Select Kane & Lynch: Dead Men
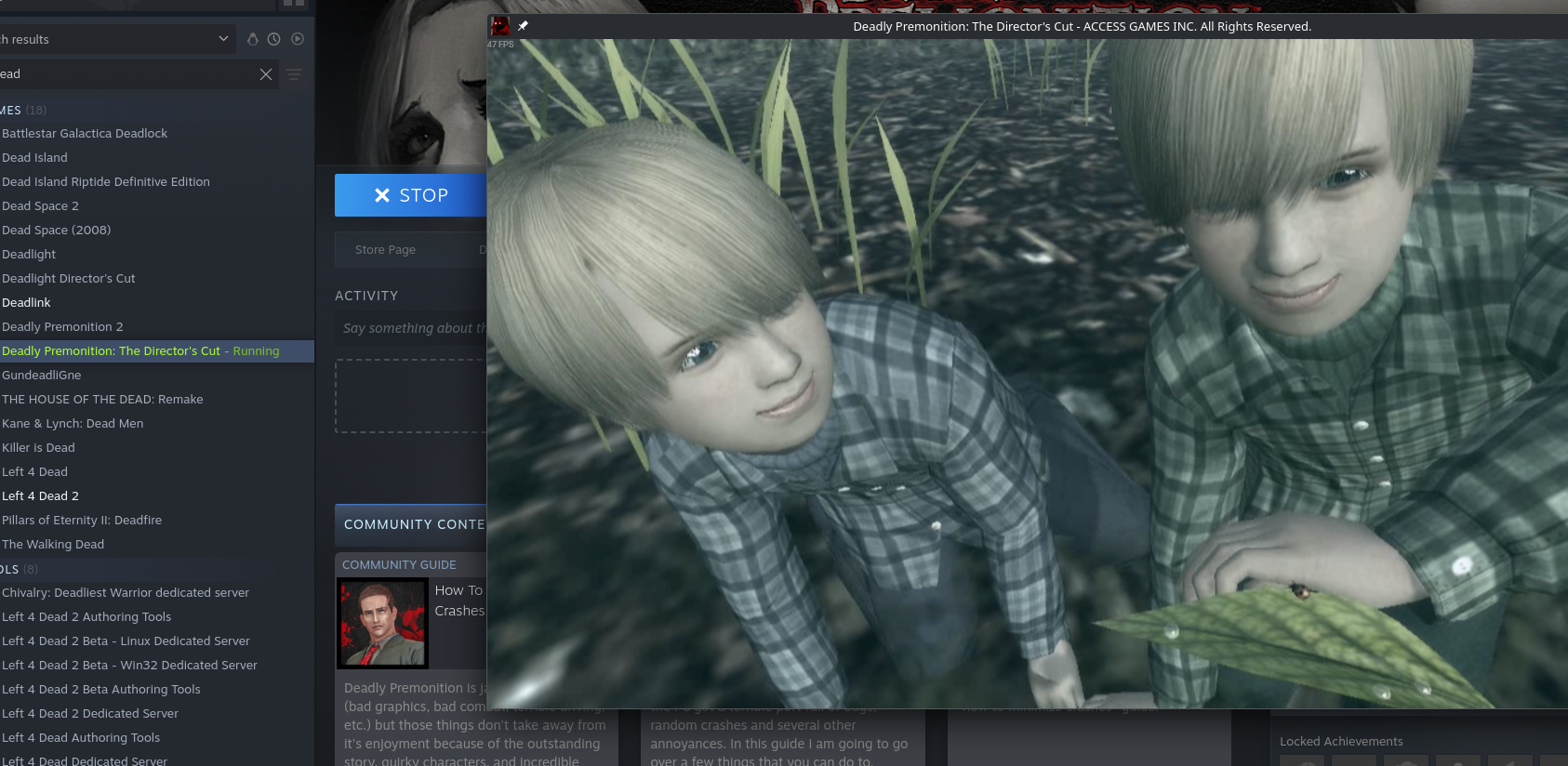Image resolution: width=1568 pixels, height=766 pixels. pyautogui.click(x=73, y=424)
